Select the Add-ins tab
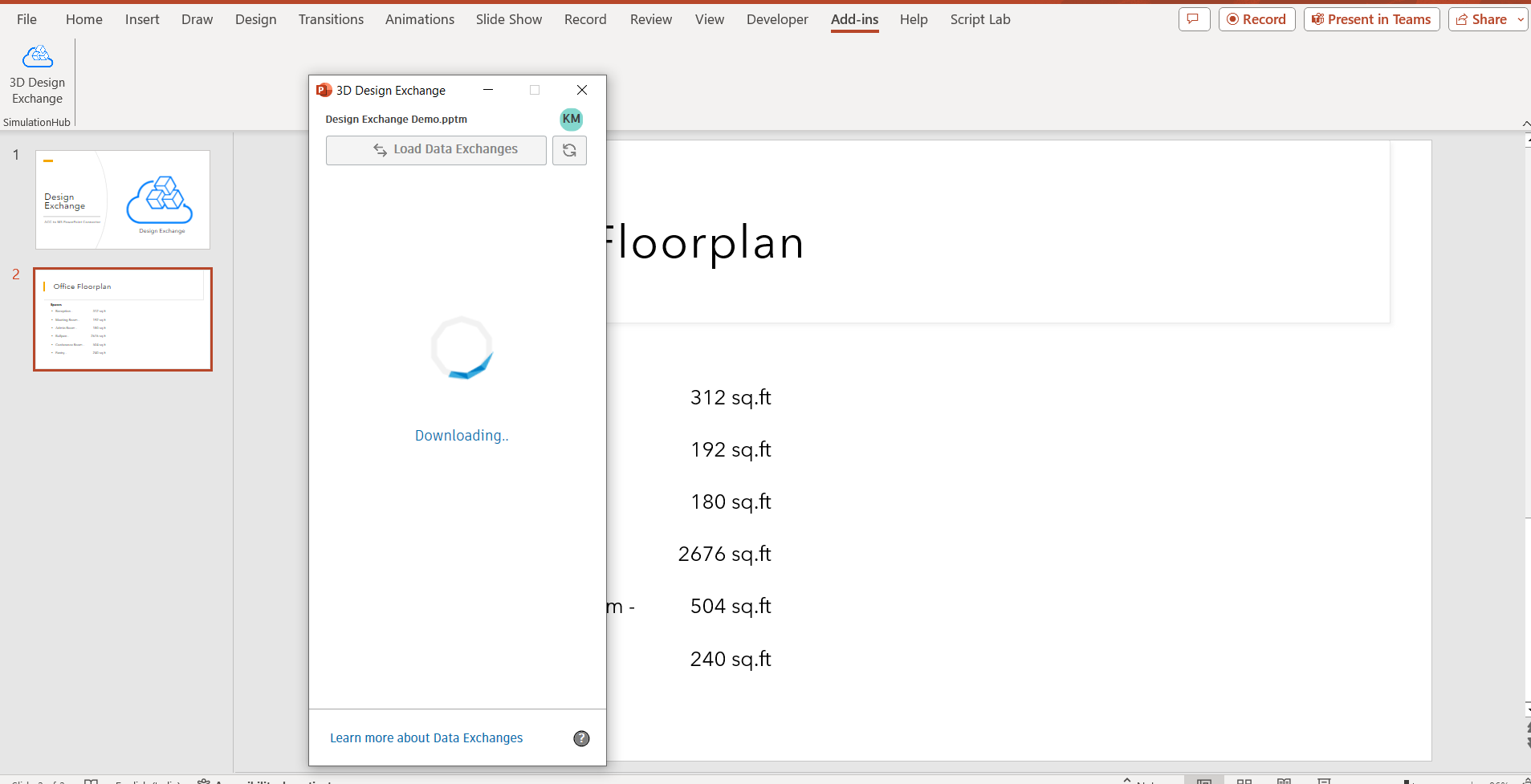 [x=855, y=19]
